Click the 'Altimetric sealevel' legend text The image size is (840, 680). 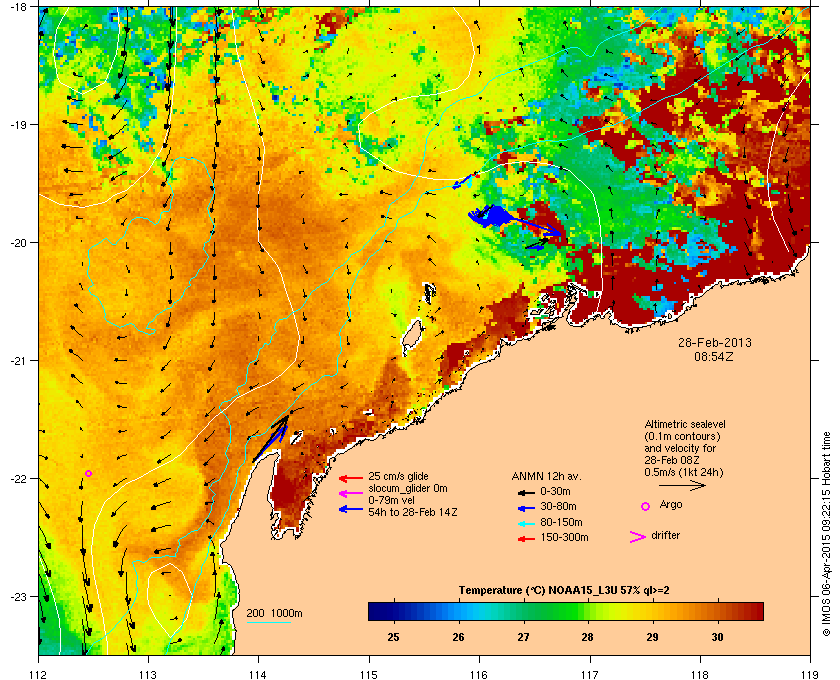tap(685, 424)
